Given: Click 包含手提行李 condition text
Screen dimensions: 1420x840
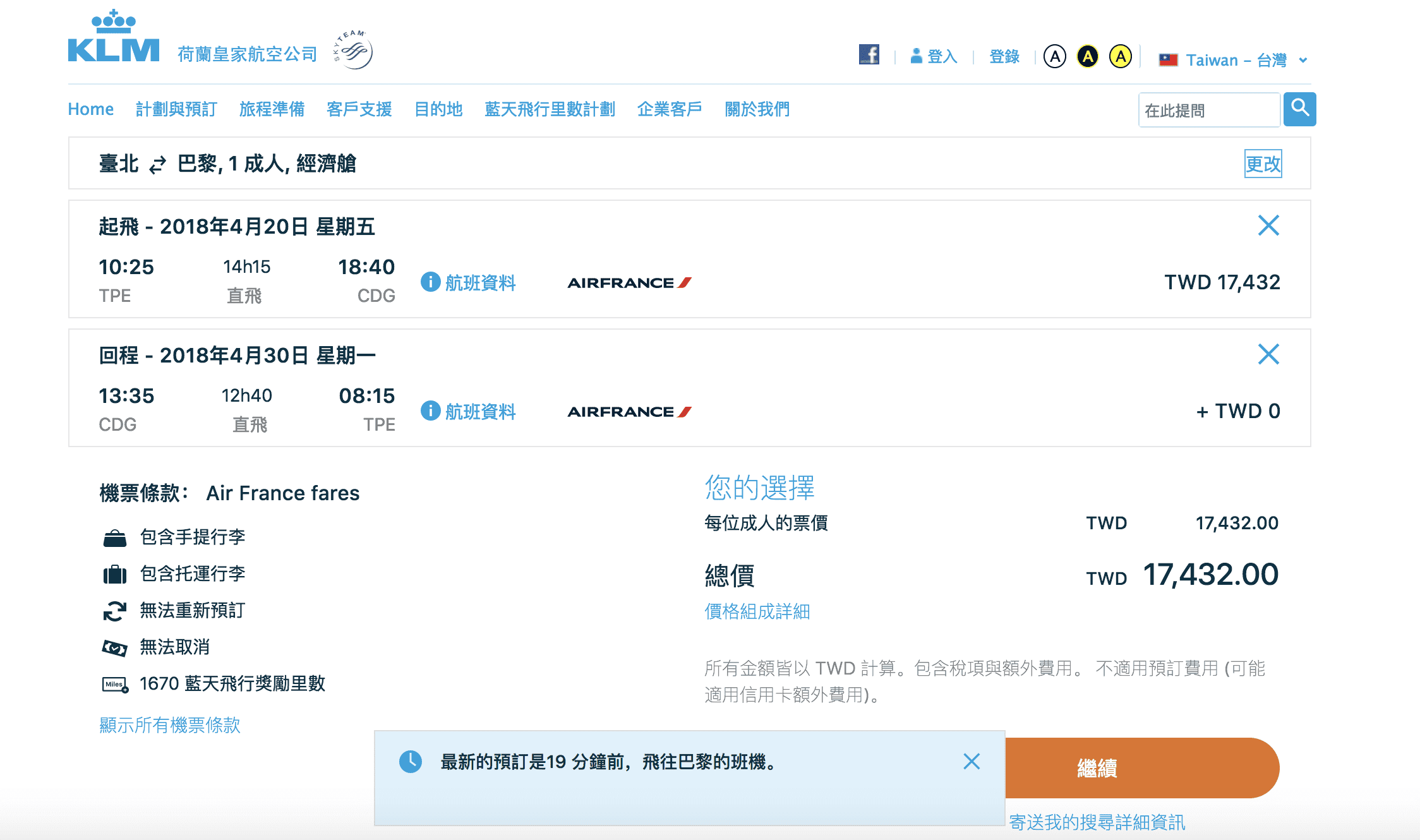Looking at the screenshot, I should tap(193, 537).
